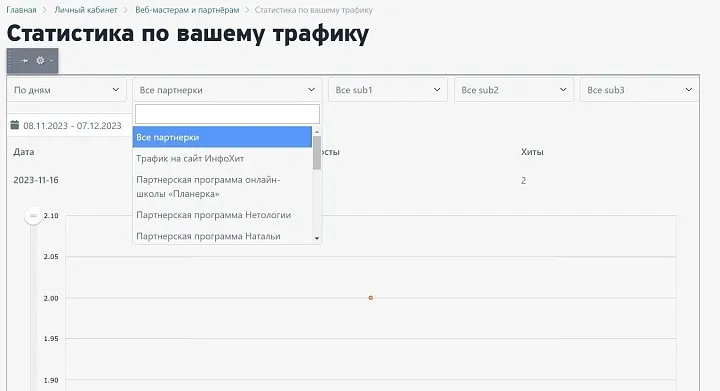Expand the 'Все sub2' dropdown
This screenshot has width=720, height=391.
[x=514, y=90]
